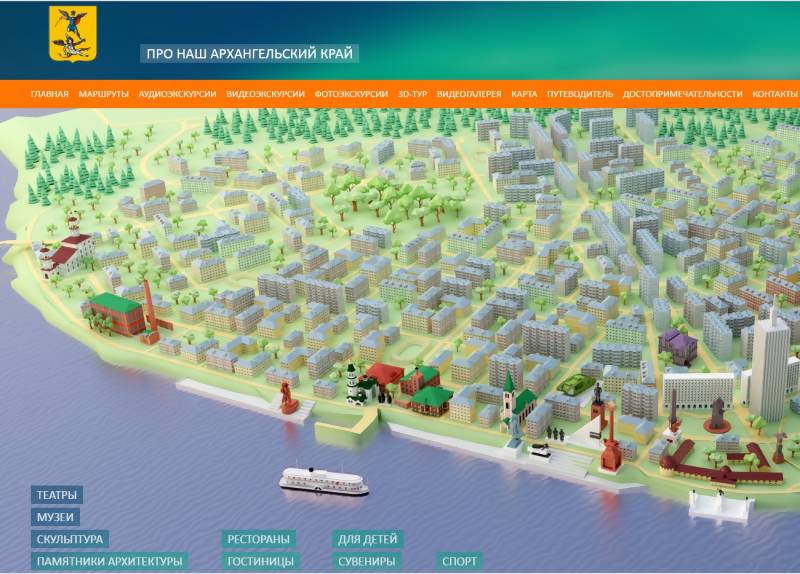The width and height of the screenshot is (800, 574).
Task: Show ТЕАТРЫ on the map
Action: pos(56,495)
